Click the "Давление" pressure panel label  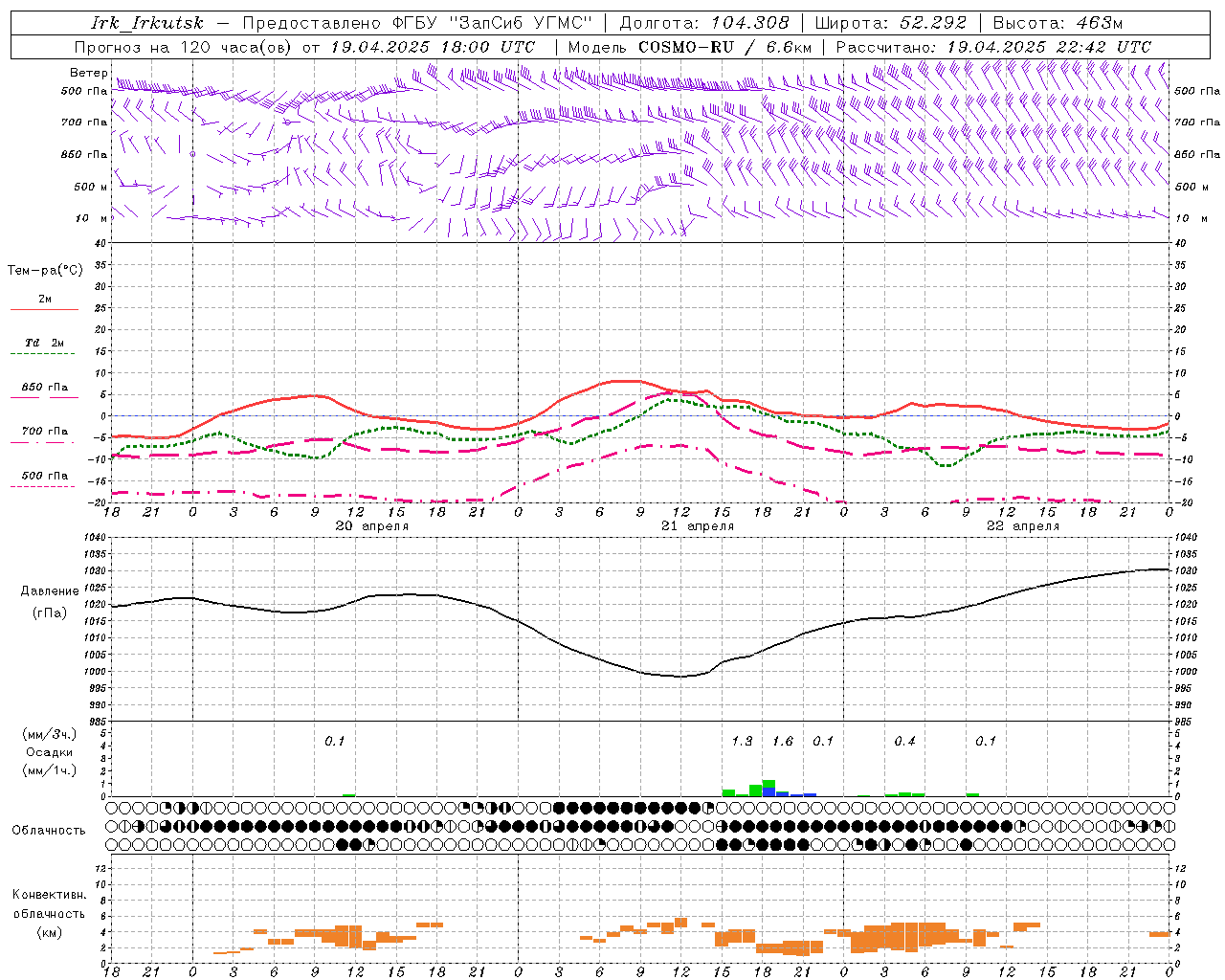(x=50, y=591)
